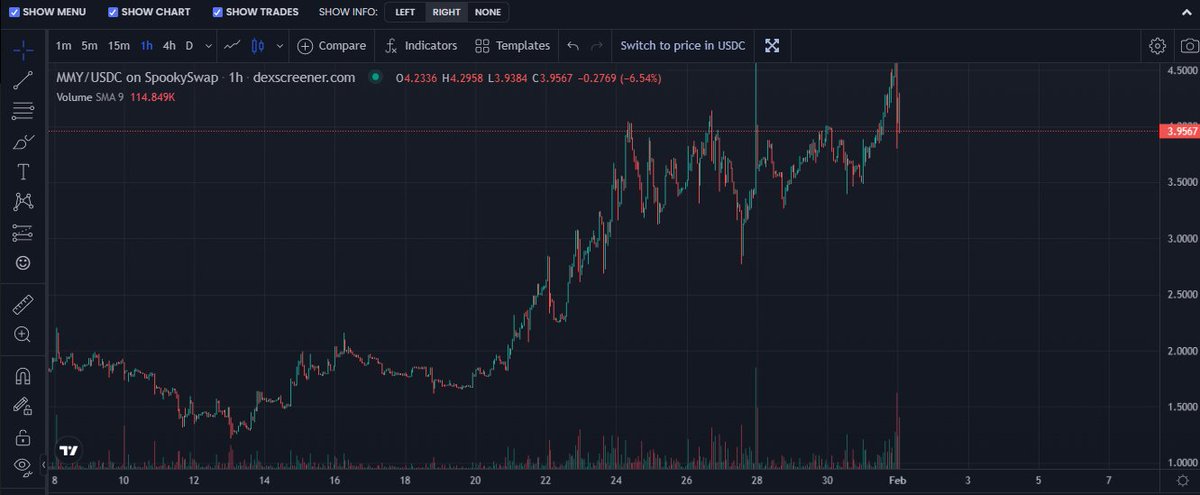Click the 28 date axis label
This screenshot has width=1200, height=495.
coord(757,481)
